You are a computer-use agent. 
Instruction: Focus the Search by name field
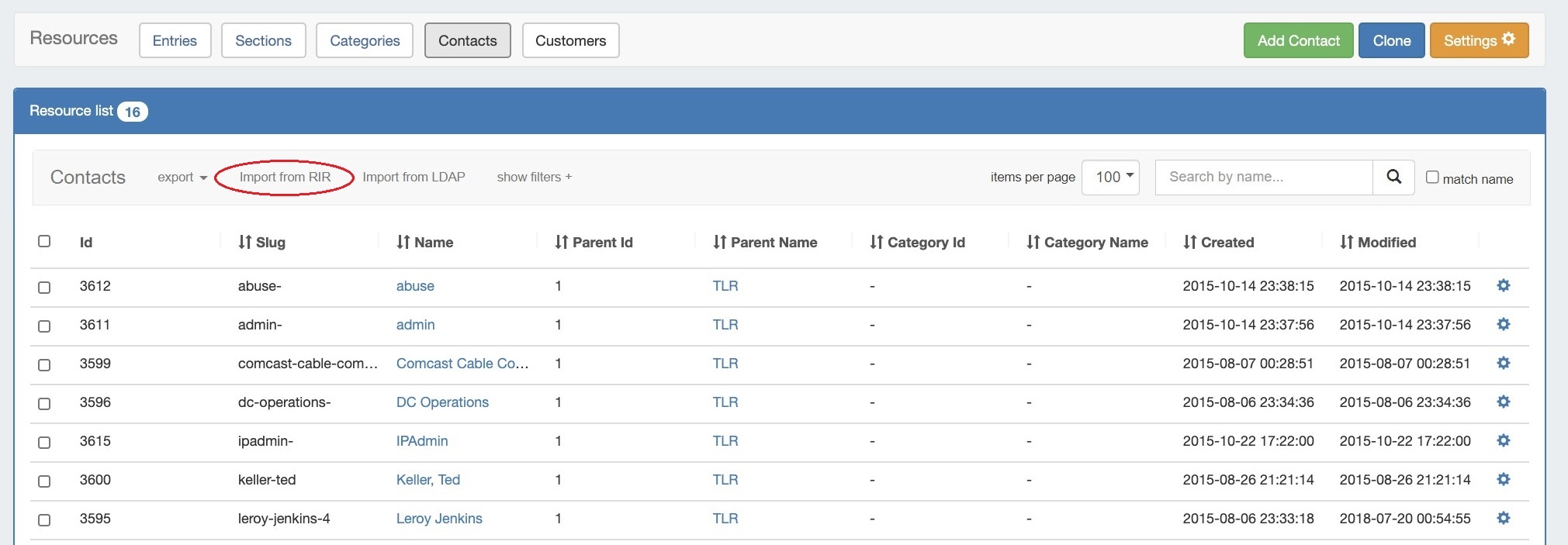(1263, 178)
